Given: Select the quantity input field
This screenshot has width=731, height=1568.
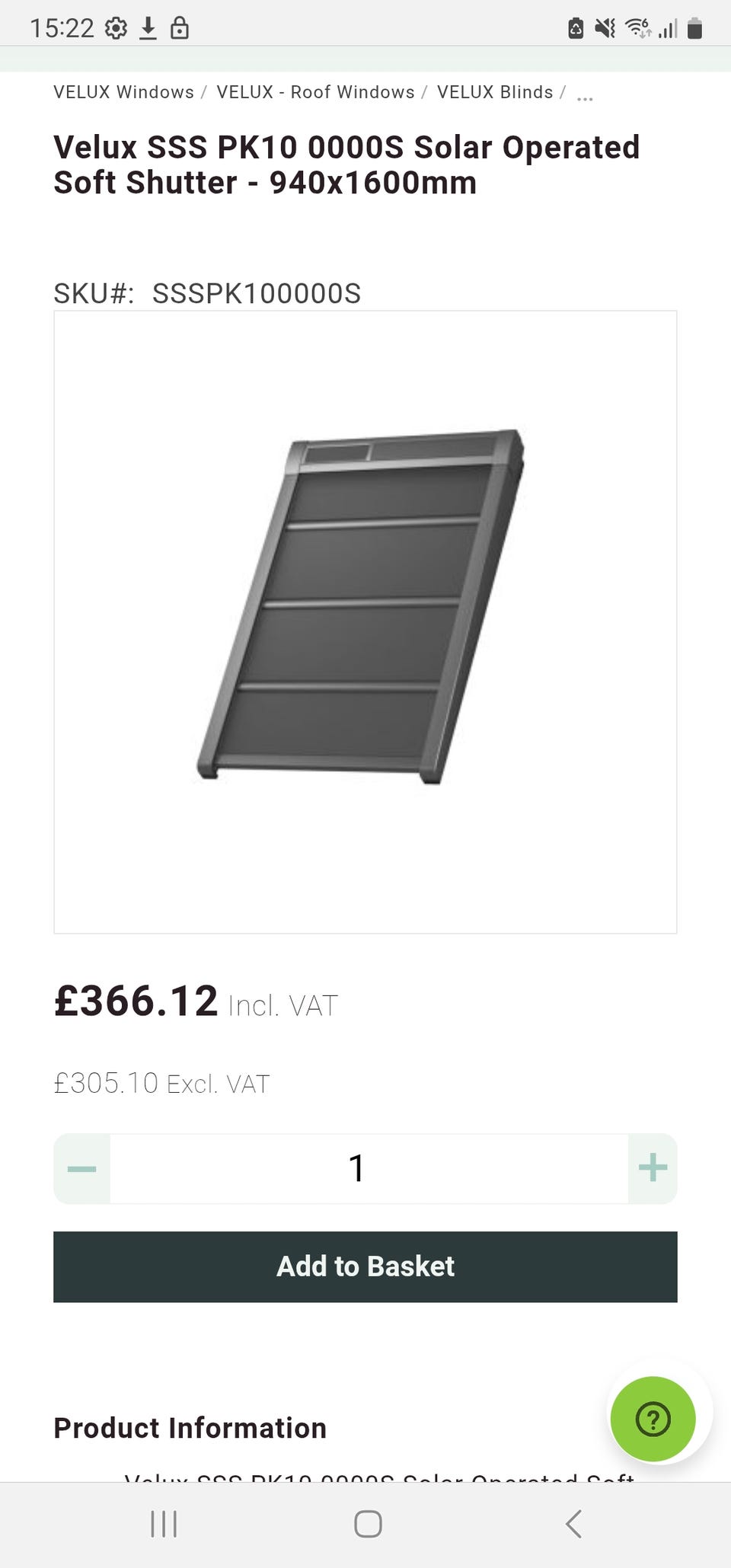Looking at the screenshot, I should coord(369,1168).
